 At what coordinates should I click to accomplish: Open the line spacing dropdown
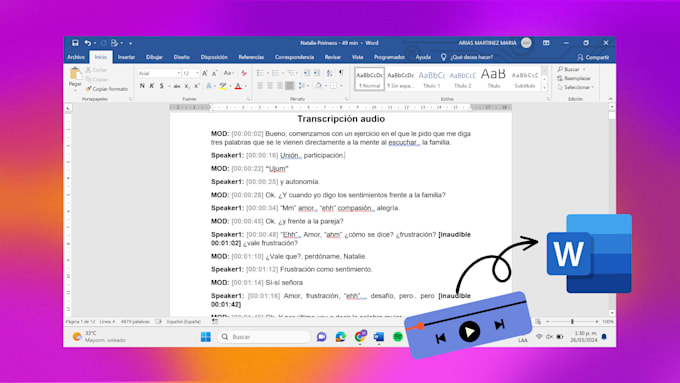click(303, 86)
